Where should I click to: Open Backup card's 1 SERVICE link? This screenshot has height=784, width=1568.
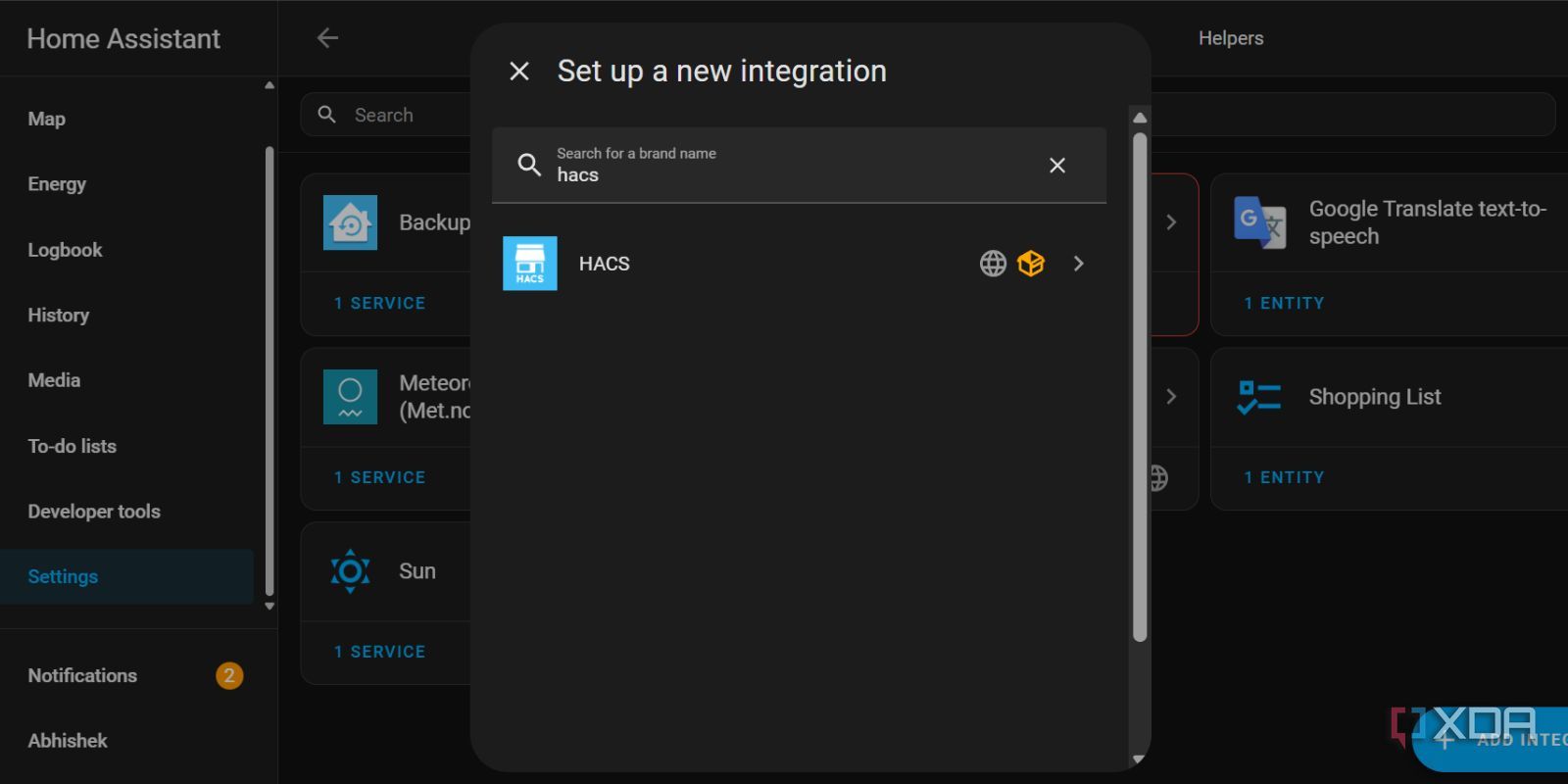click(x=379, y=304)
